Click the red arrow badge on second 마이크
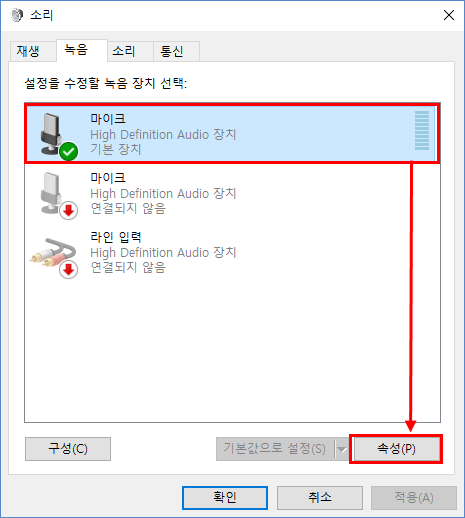The height and width of the screenshot is (518, 465). coord(69,210)
